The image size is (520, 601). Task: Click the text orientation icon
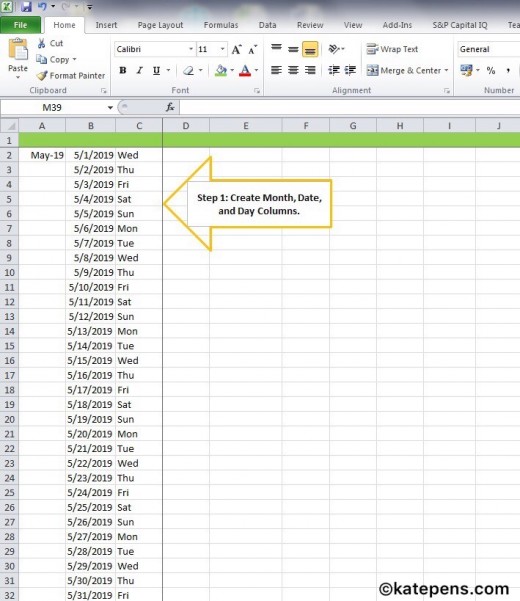334,49
